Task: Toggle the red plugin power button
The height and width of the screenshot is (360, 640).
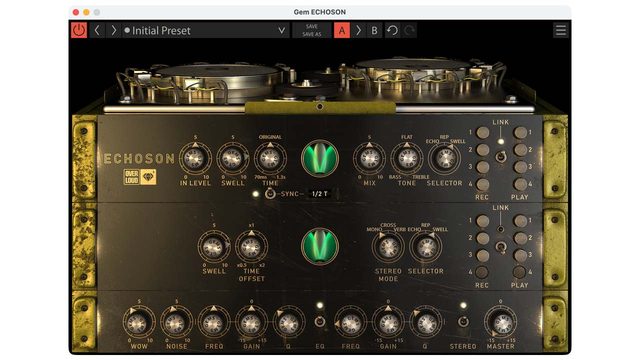Action: tap(79, 30)
